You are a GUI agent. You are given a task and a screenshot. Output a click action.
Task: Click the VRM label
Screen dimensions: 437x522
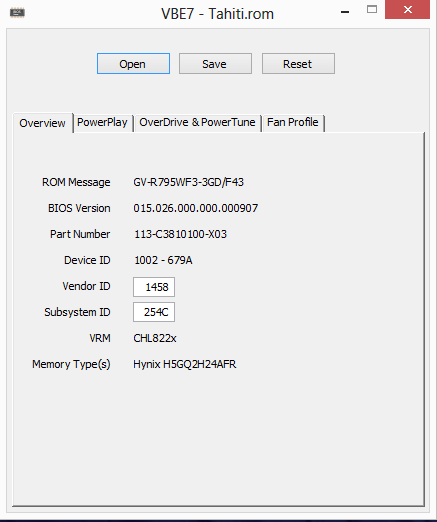click(x=100, y=338)
